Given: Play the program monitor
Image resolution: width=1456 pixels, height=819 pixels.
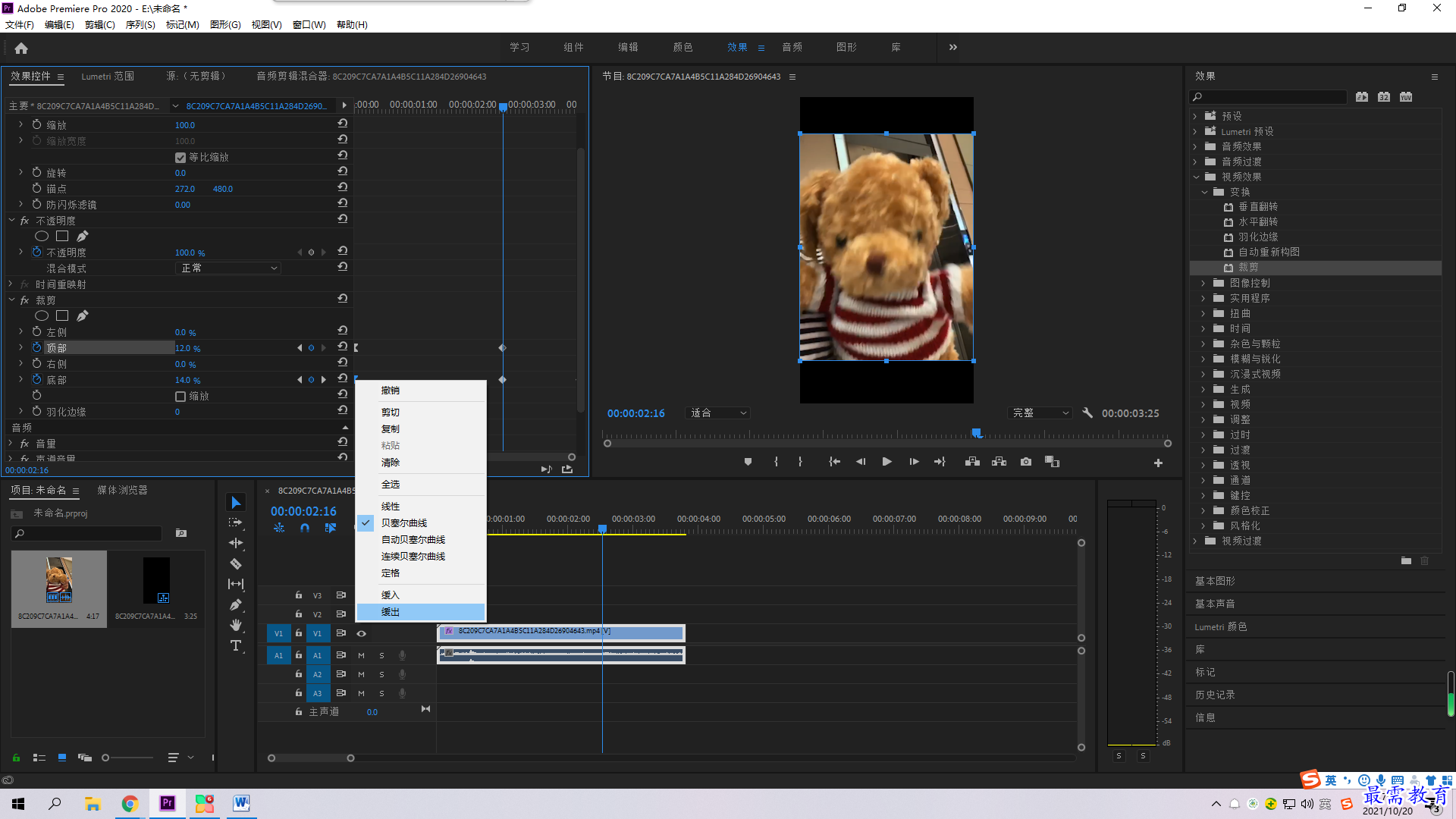Looking at the screenshot, I should 887,462.
